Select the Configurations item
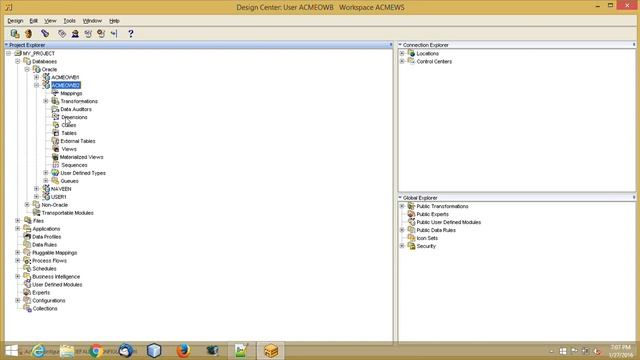This screenshot has width=640, height=360. pos(49,300)
